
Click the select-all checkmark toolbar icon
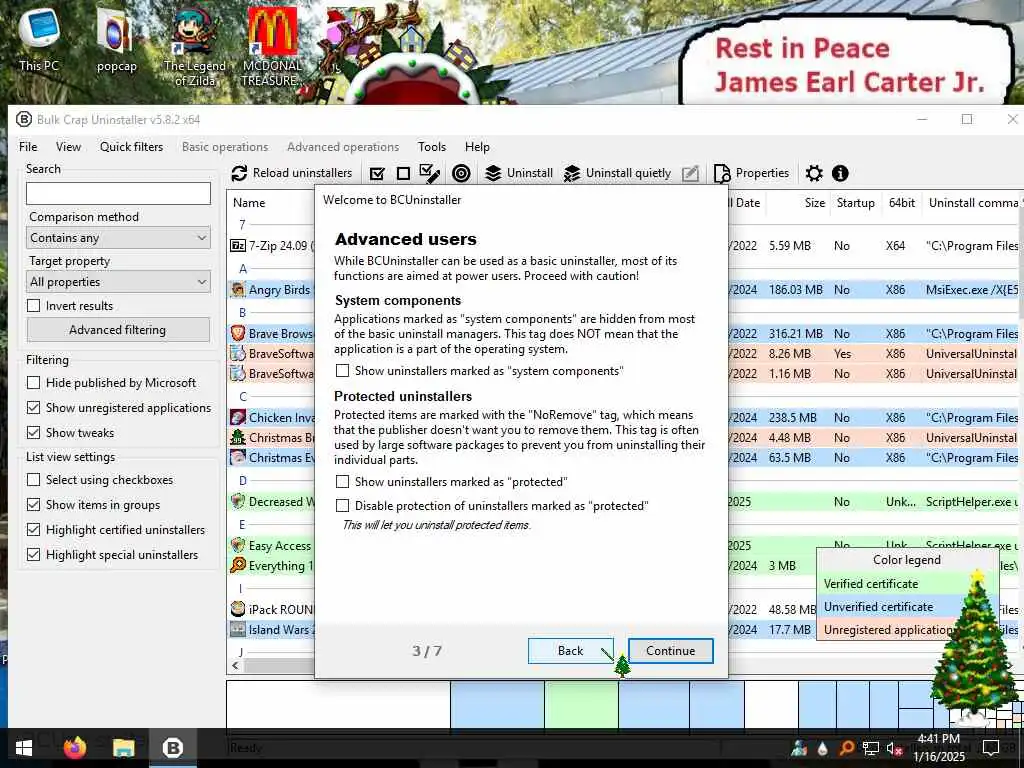[377, 173]
